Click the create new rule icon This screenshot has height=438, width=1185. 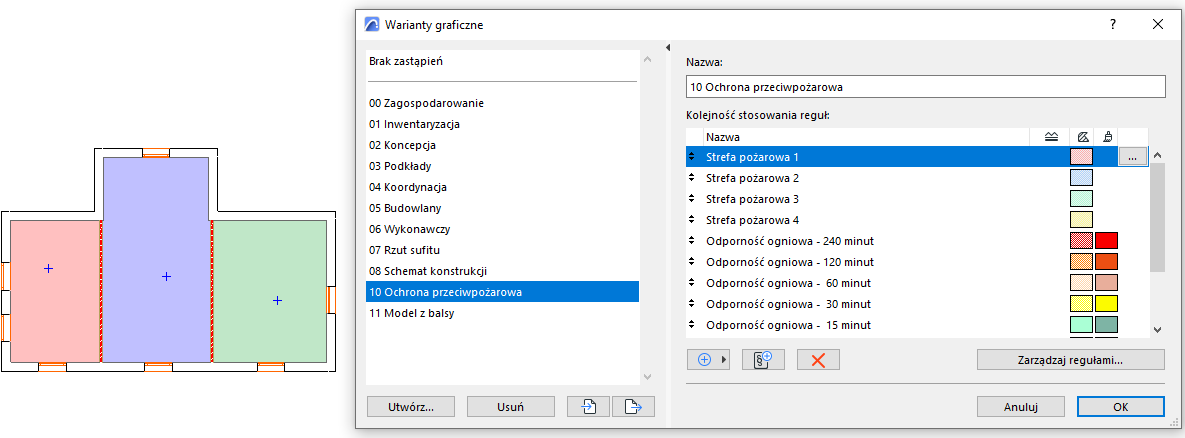pos(763,360)
